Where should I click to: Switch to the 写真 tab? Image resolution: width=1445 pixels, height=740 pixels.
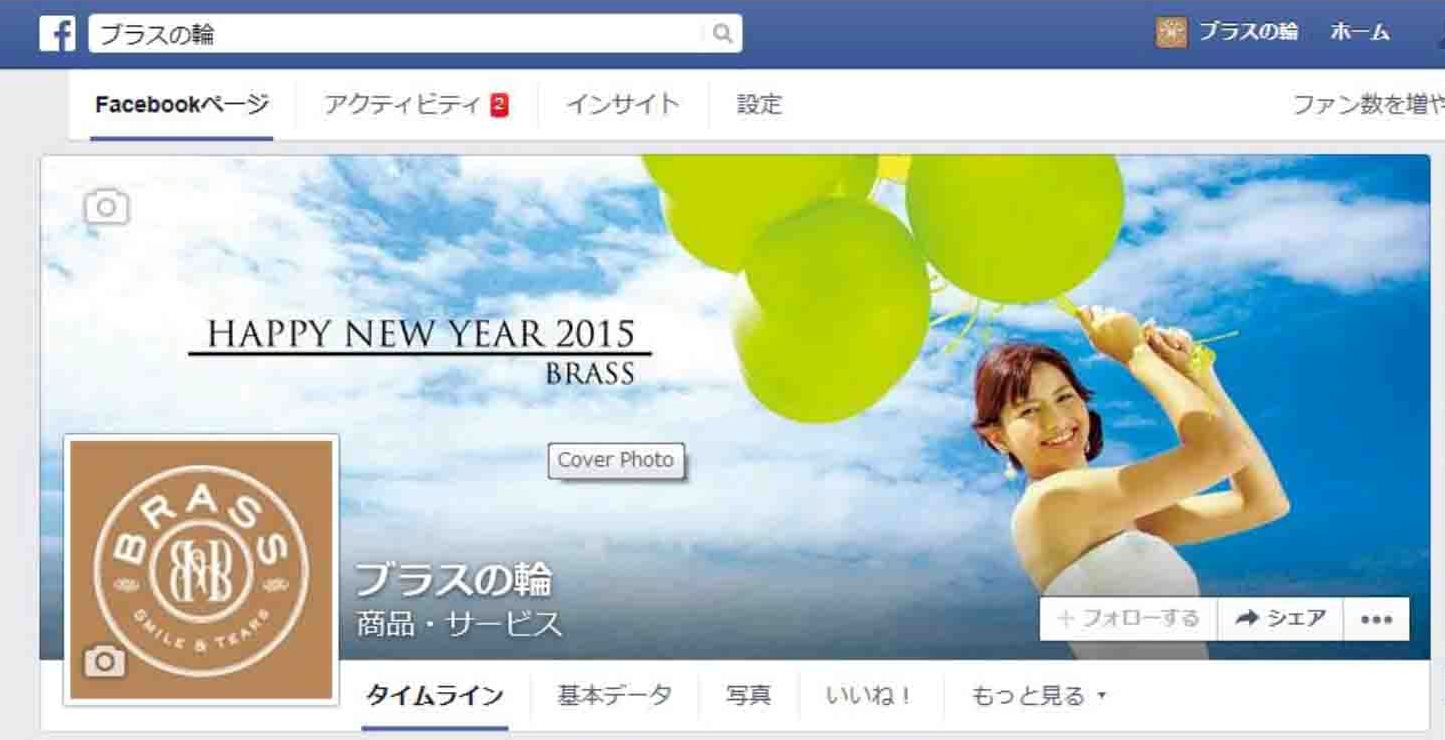[748, 696]
